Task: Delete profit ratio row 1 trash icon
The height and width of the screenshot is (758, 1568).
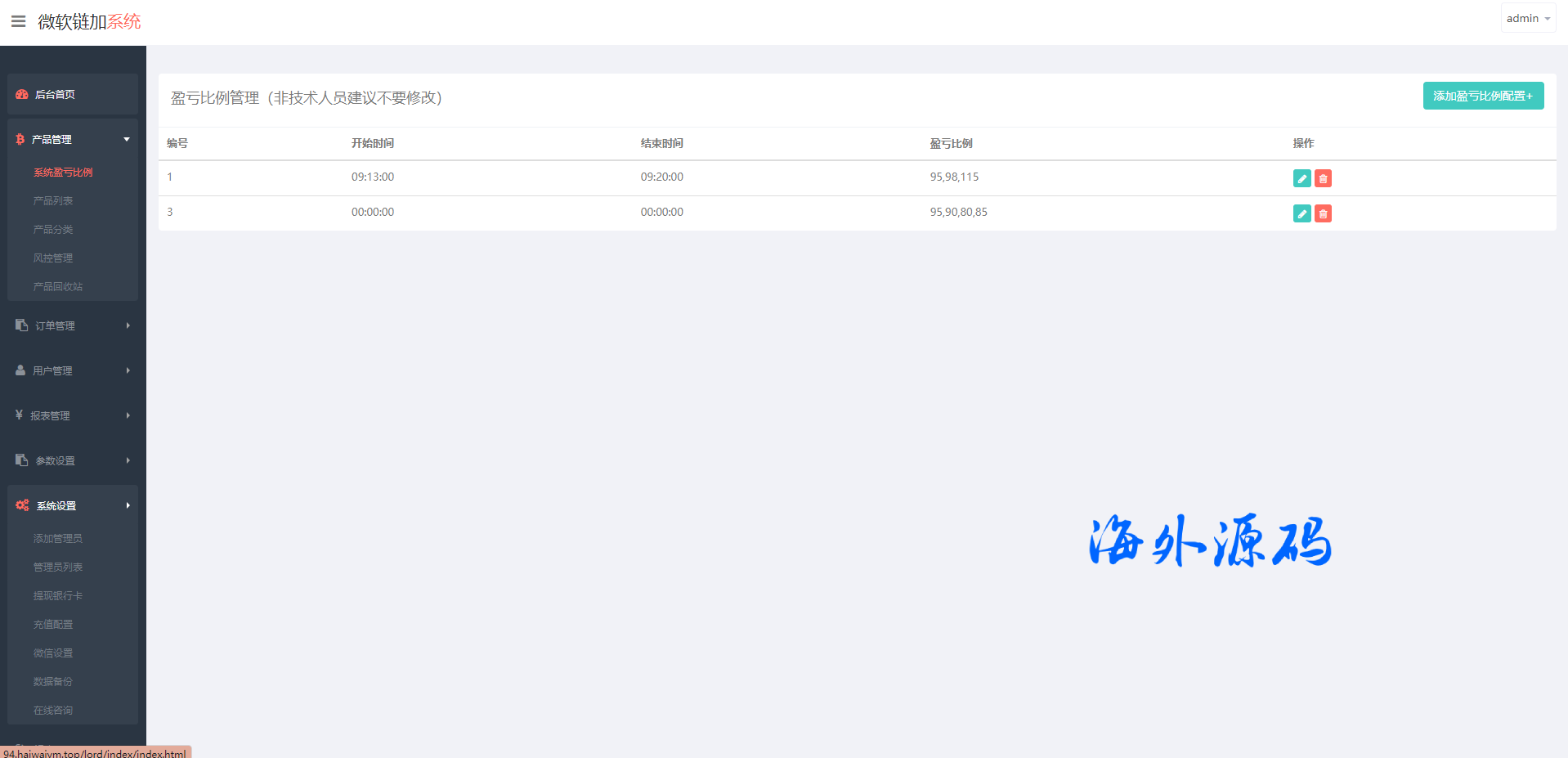Action: 1323,178
